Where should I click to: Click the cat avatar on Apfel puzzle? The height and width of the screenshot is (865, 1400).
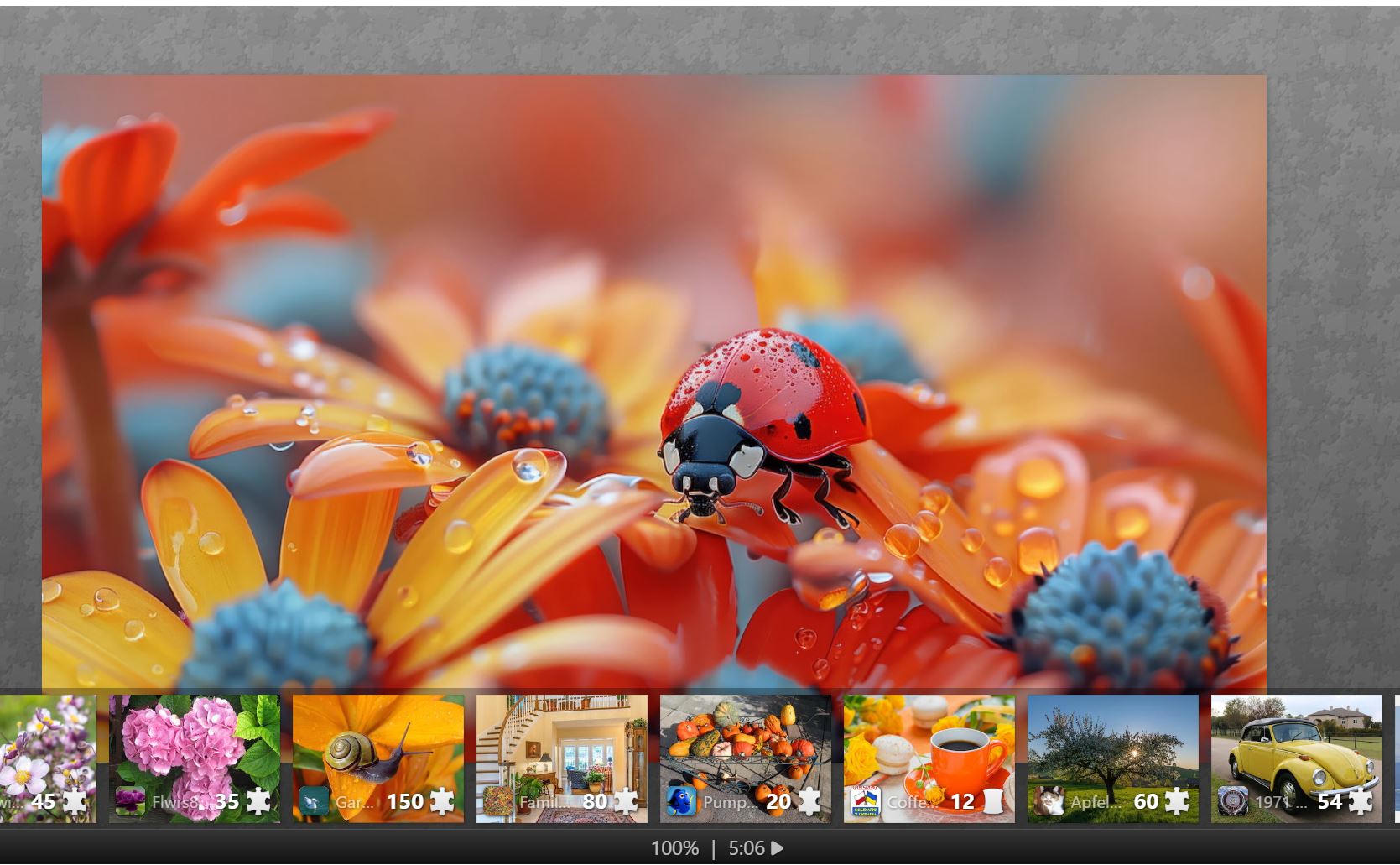[1048, 801]
